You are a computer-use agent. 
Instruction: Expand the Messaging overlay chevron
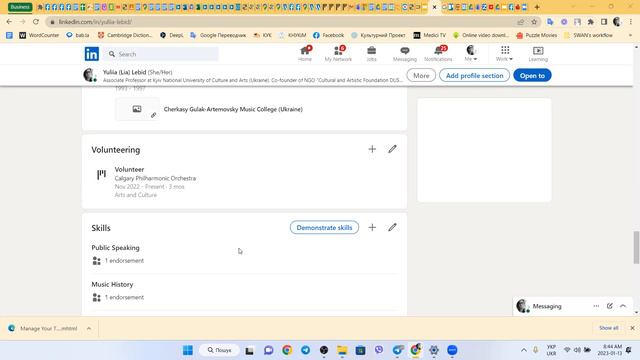[623, 306]
